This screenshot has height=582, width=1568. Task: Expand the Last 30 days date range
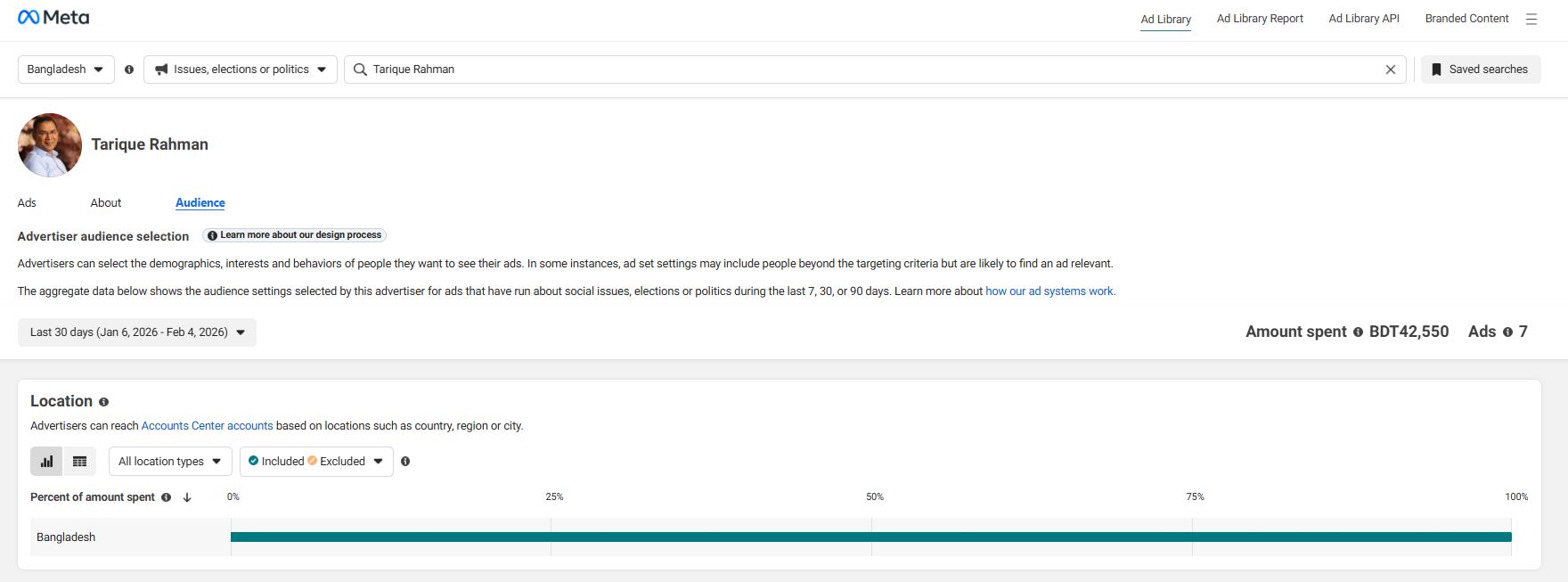pyautogui.click(x=137, y=332)
